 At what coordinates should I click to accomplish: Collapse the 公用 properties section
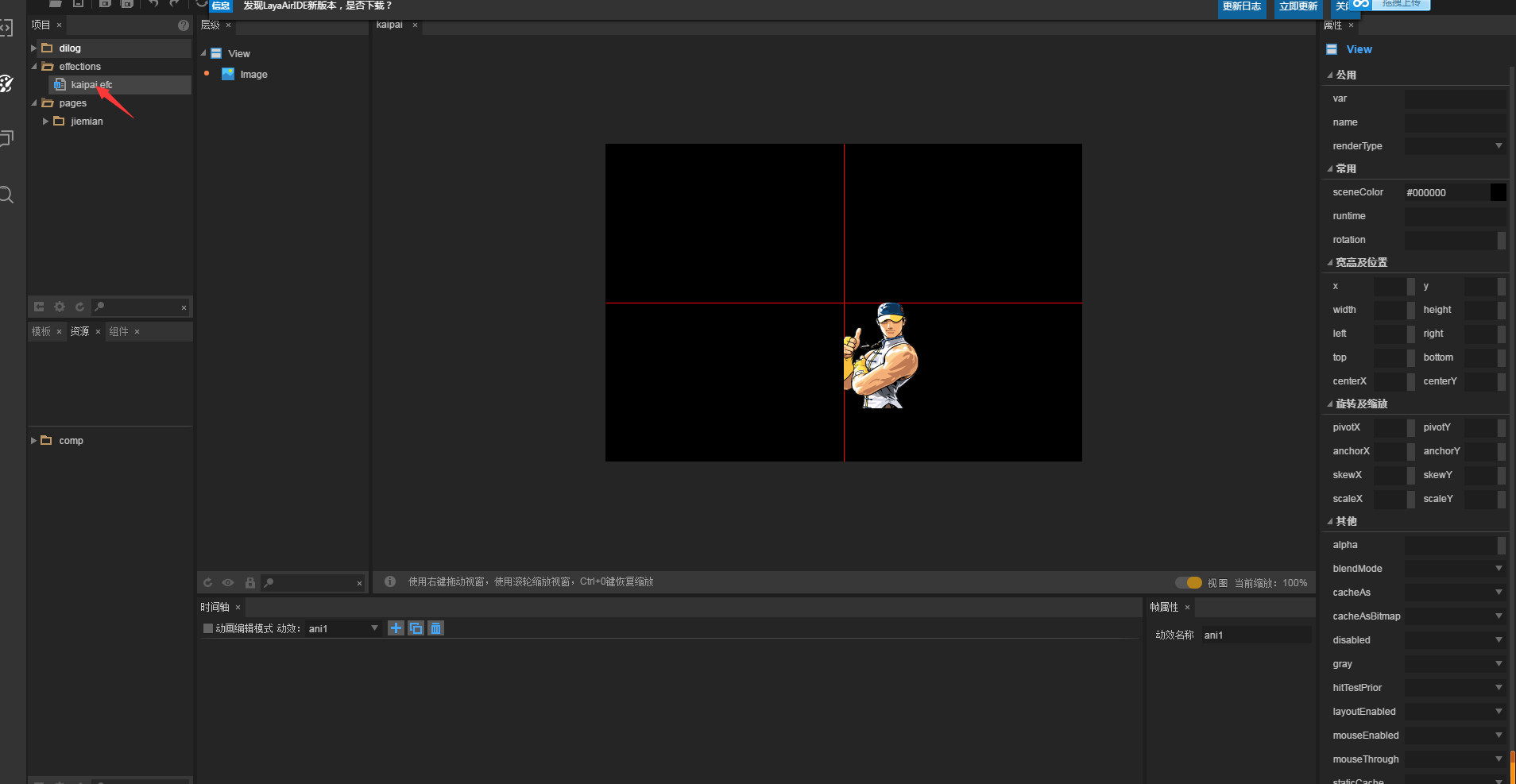pos(1330,75)
